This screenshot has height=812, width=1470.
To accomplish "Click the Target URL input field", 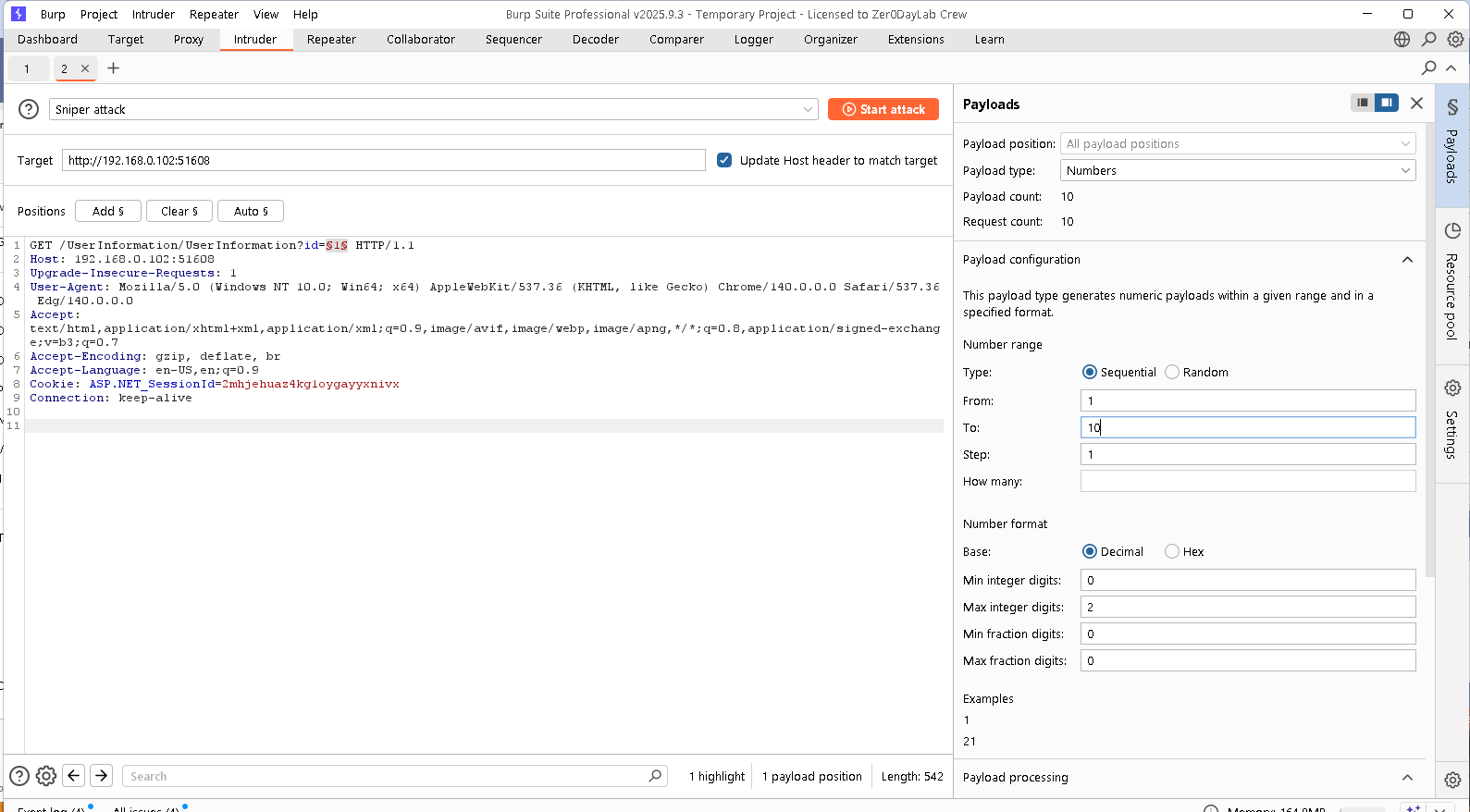I will click(x=384, y=160).
